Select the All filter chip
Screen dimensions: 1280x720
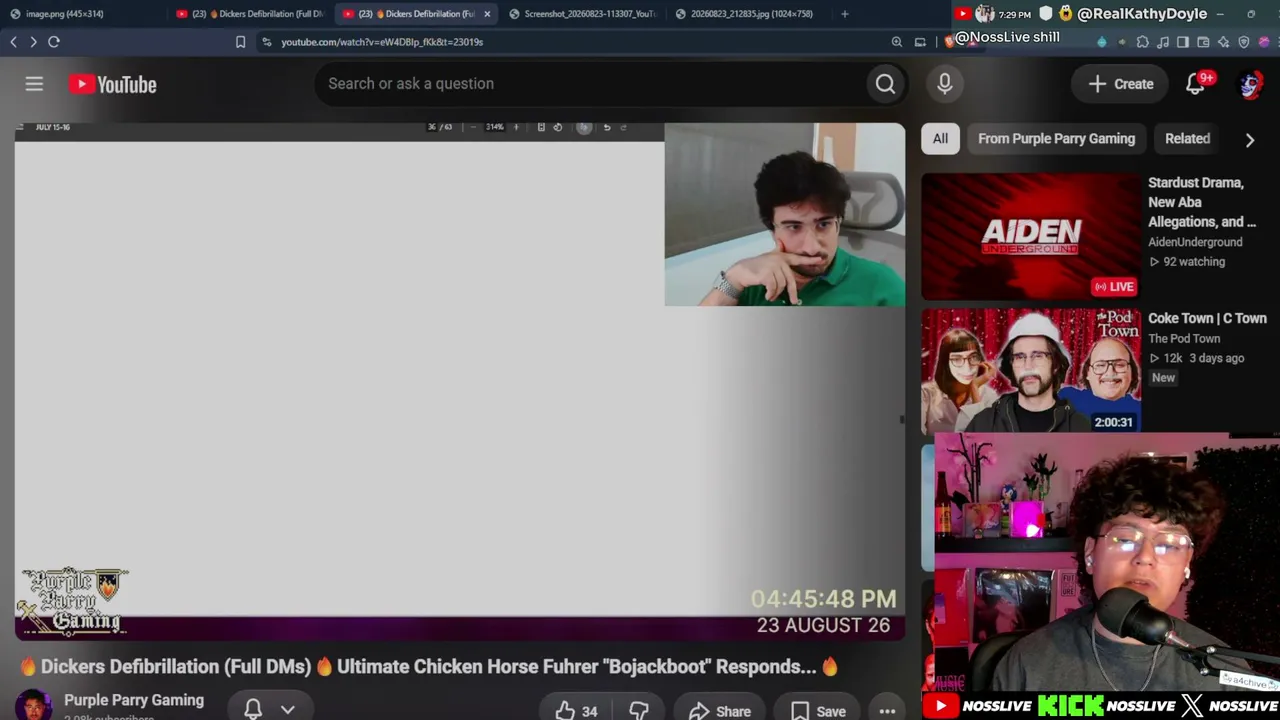[x=940, y=139]
